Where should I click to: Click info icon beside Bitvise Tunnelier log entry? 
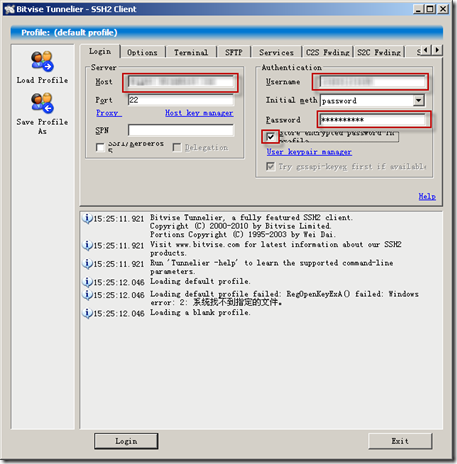pyautogui.click(x=87, y=218)
